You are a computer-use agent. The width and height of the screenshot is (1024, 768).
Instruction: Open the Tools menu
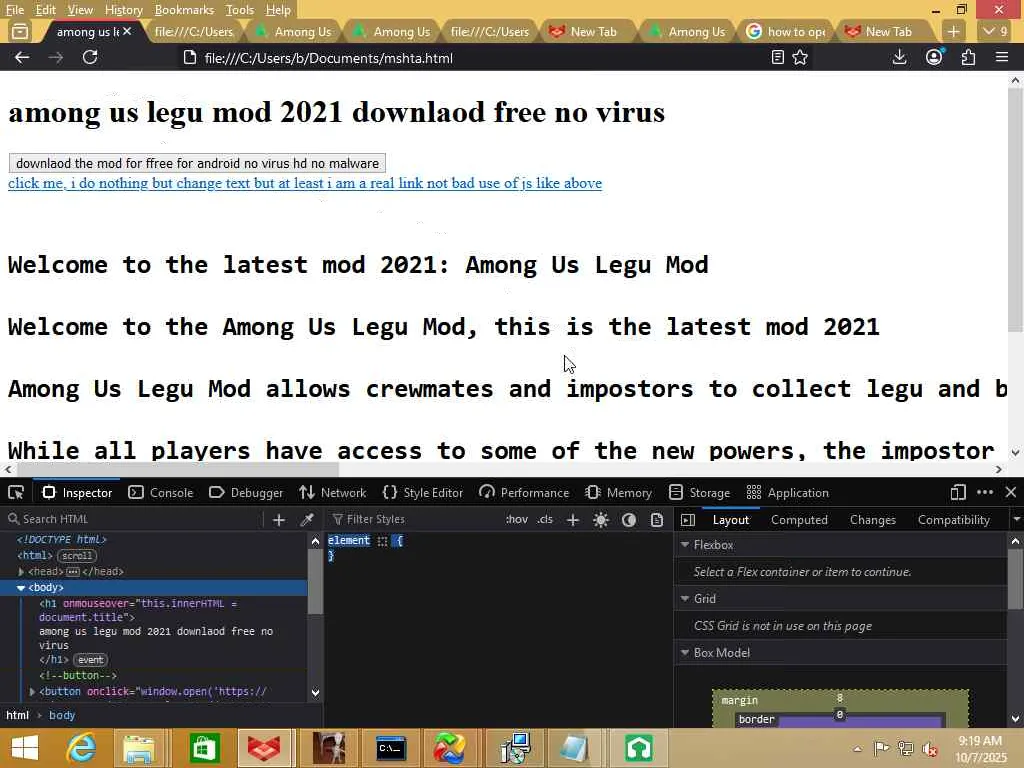[240, 10]
